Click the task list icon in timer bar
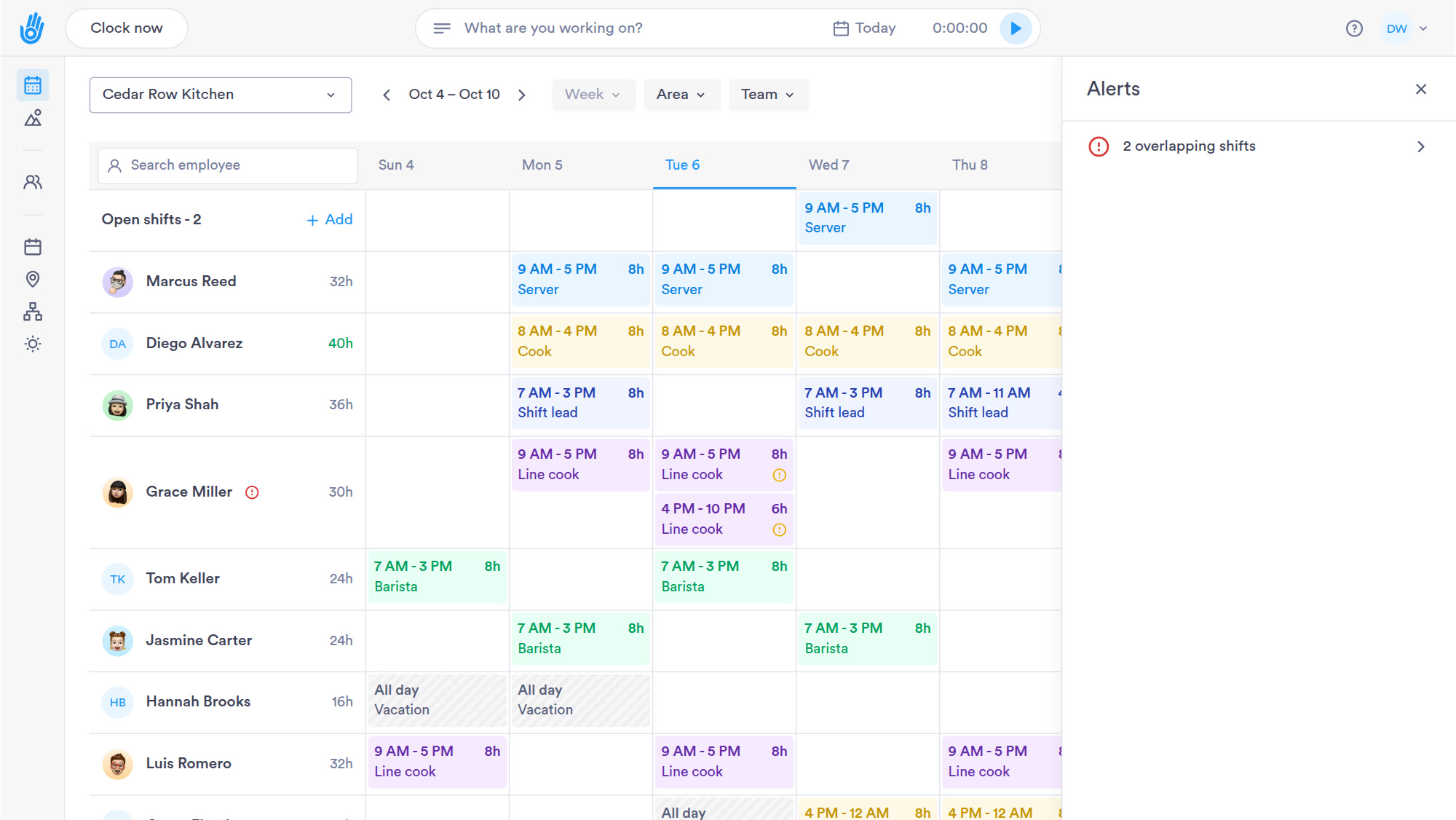 [x=441, y=28]
